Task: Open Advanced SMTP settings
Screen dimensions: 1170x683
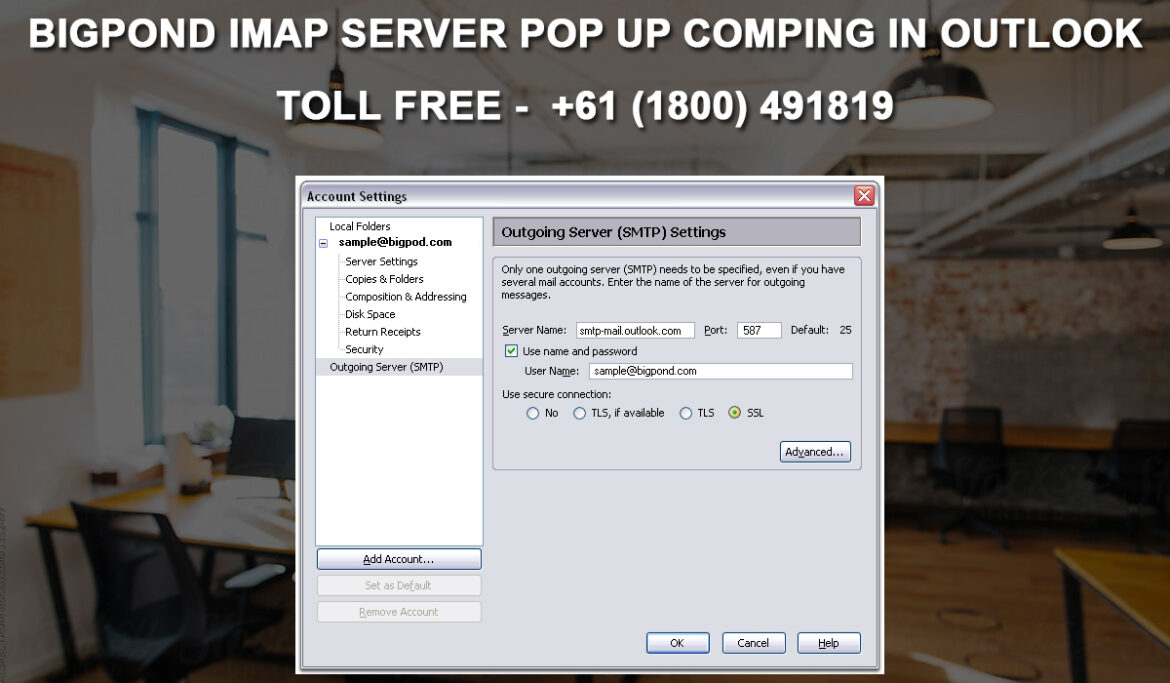Action: (x=815, y=452)
